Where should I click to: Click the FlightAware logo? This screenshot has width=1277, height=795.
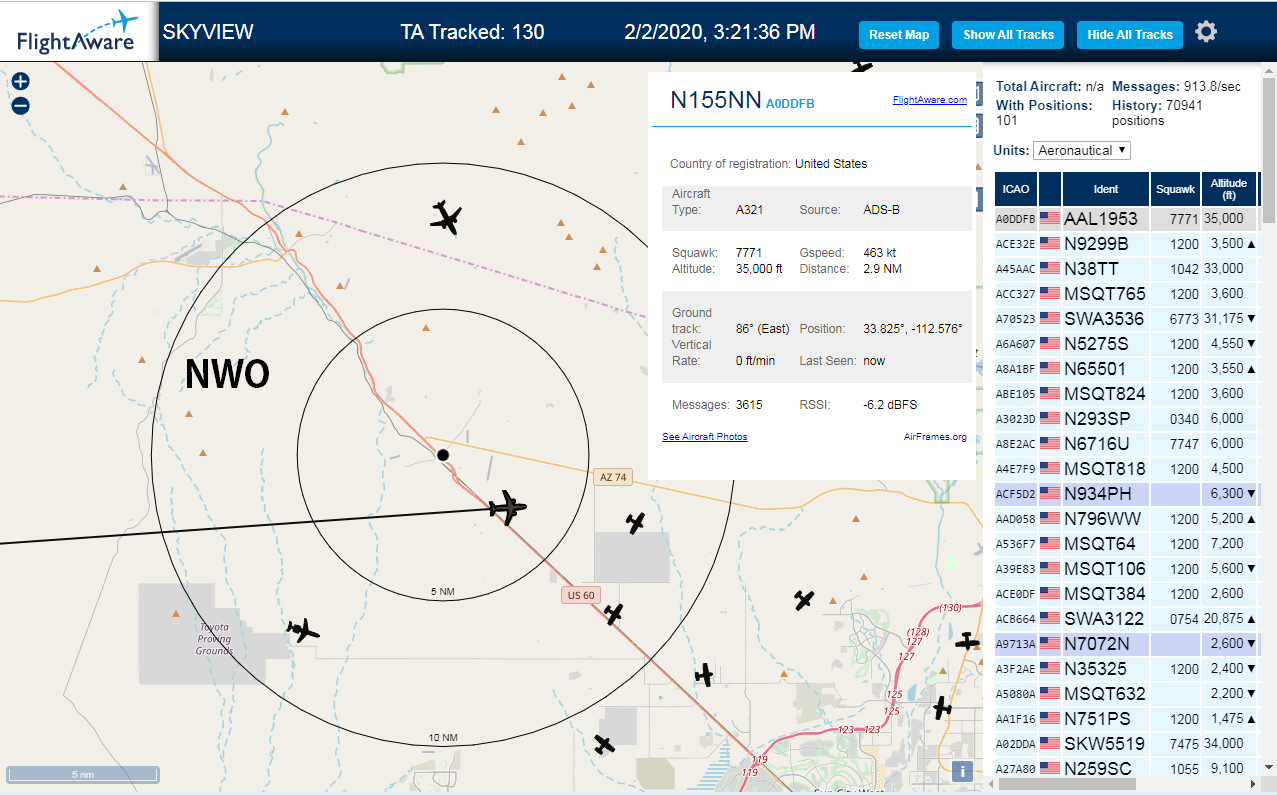click(77, 32)
